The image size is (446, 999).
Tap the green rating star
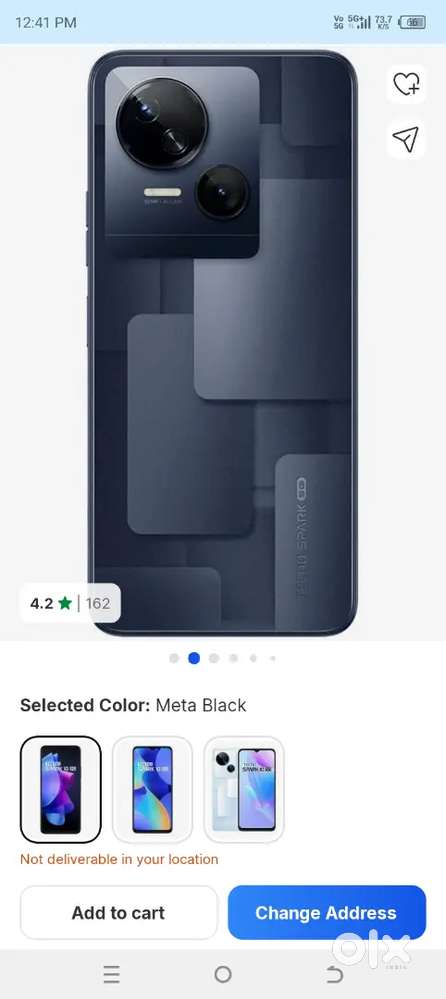tap(65, 603)
